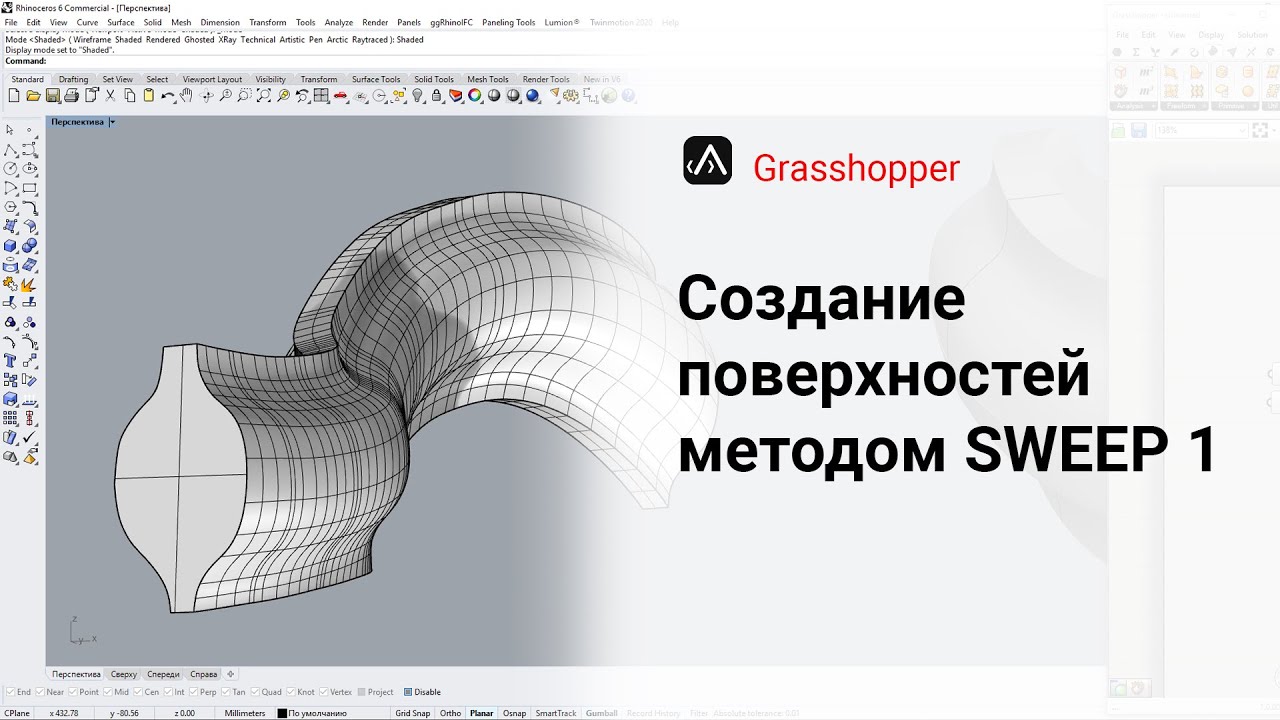Open the Millimeters units pane in status bar
The width and height of the screenshot is (1280, 720).
coord(245,713)
